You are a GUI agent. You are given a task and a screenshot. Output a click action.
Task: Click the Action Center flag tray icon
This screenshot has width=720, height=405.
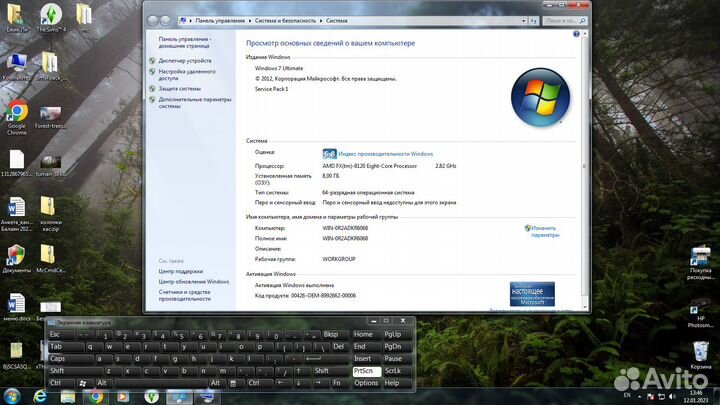coord(650,396)
